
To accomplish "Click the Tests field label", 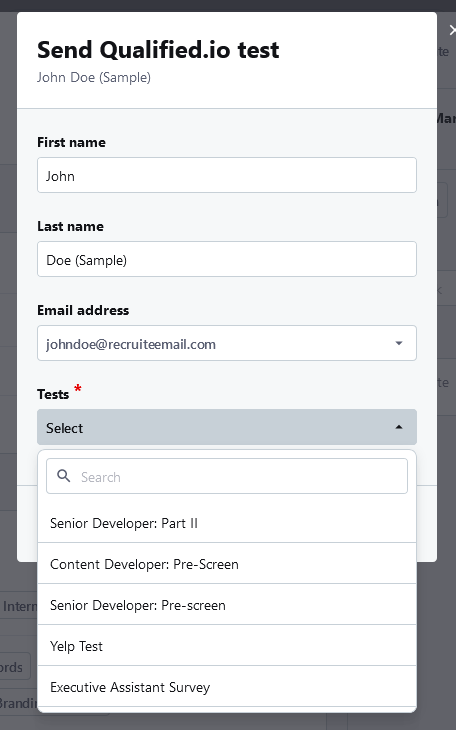I will tap(53, 394).
